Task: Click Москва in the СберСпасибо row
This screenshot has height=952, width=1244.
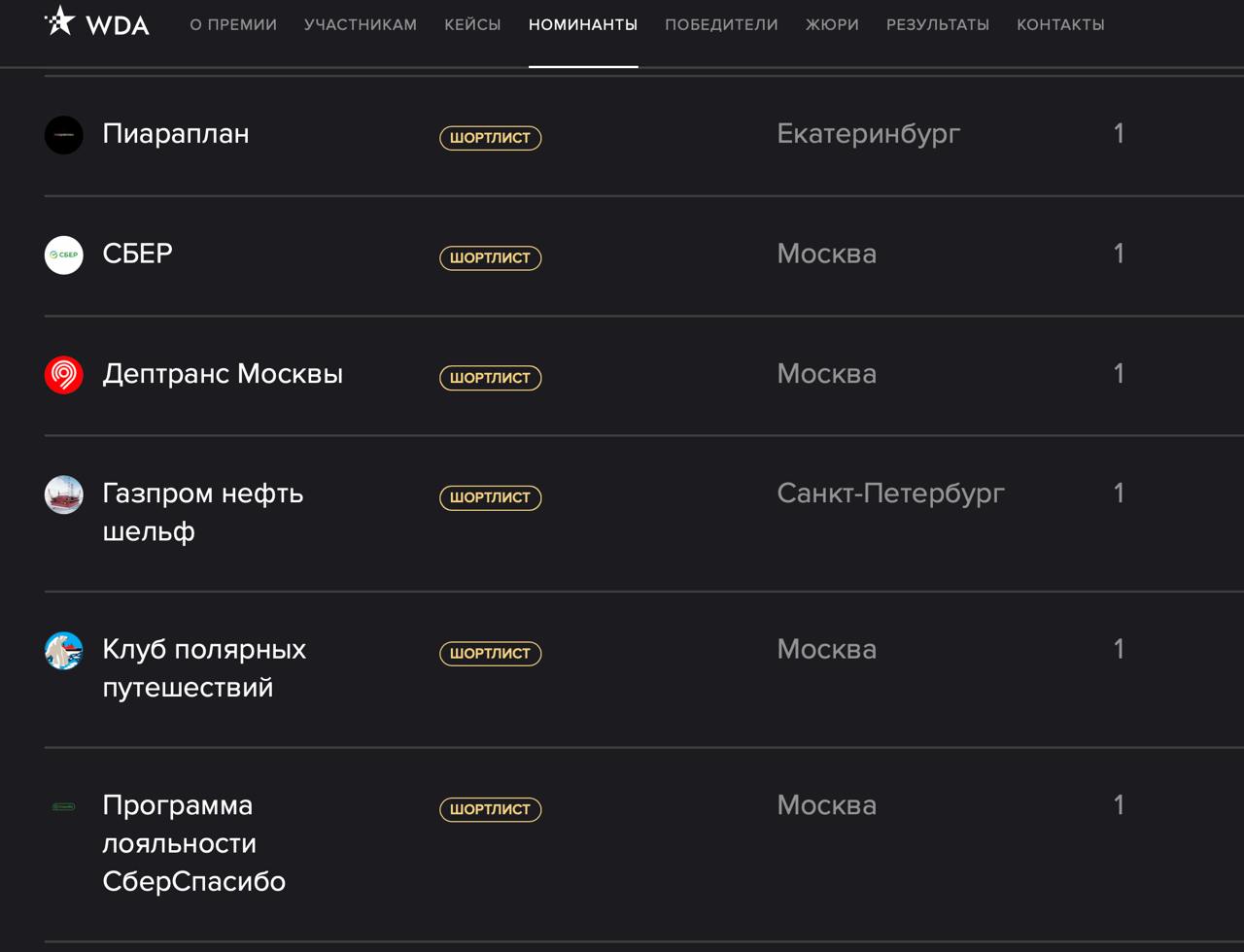Action: pyautogui.click(x=827, y=805)
